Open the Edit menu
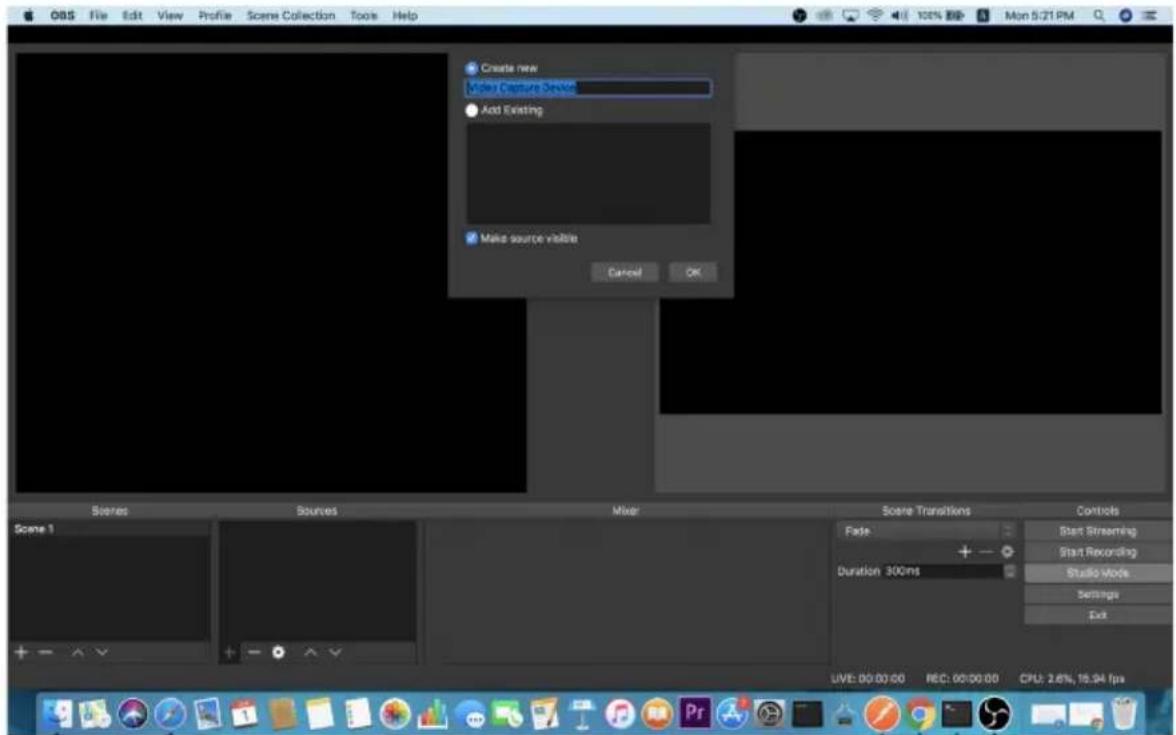 click(132, 15)
